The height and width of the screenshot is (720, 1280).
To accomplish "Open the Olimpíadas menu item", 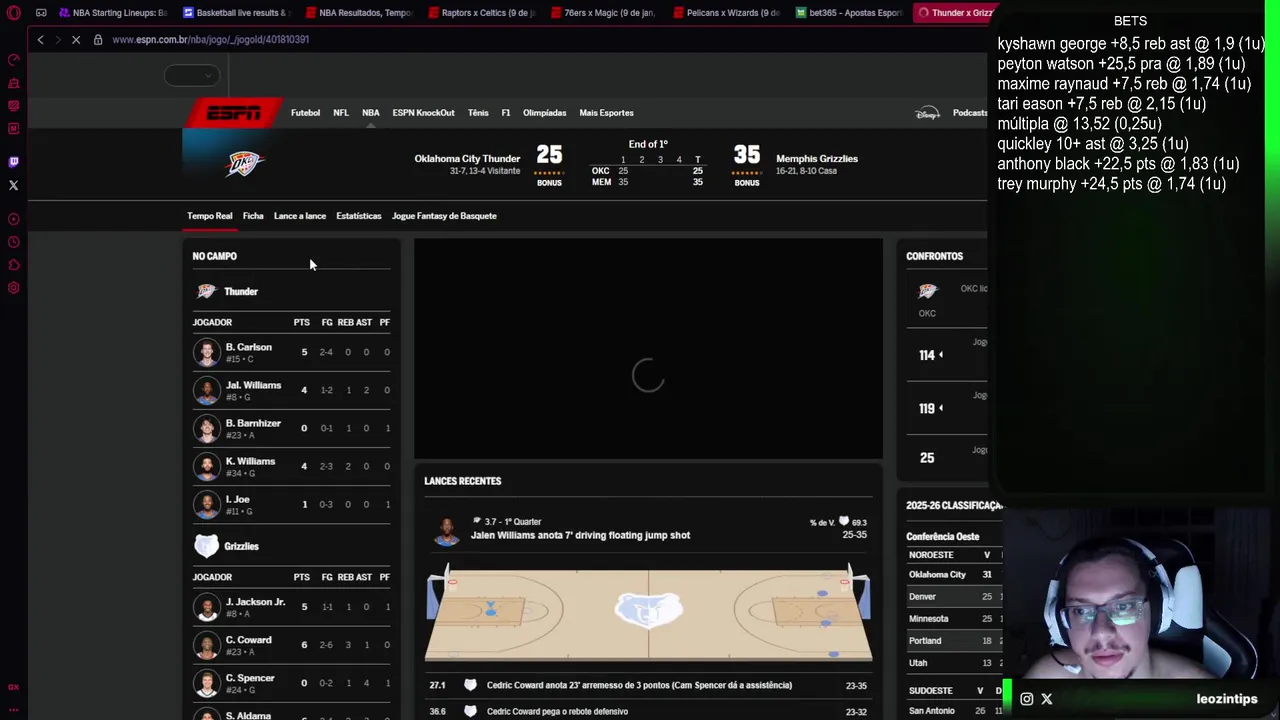I will (544, 113).
